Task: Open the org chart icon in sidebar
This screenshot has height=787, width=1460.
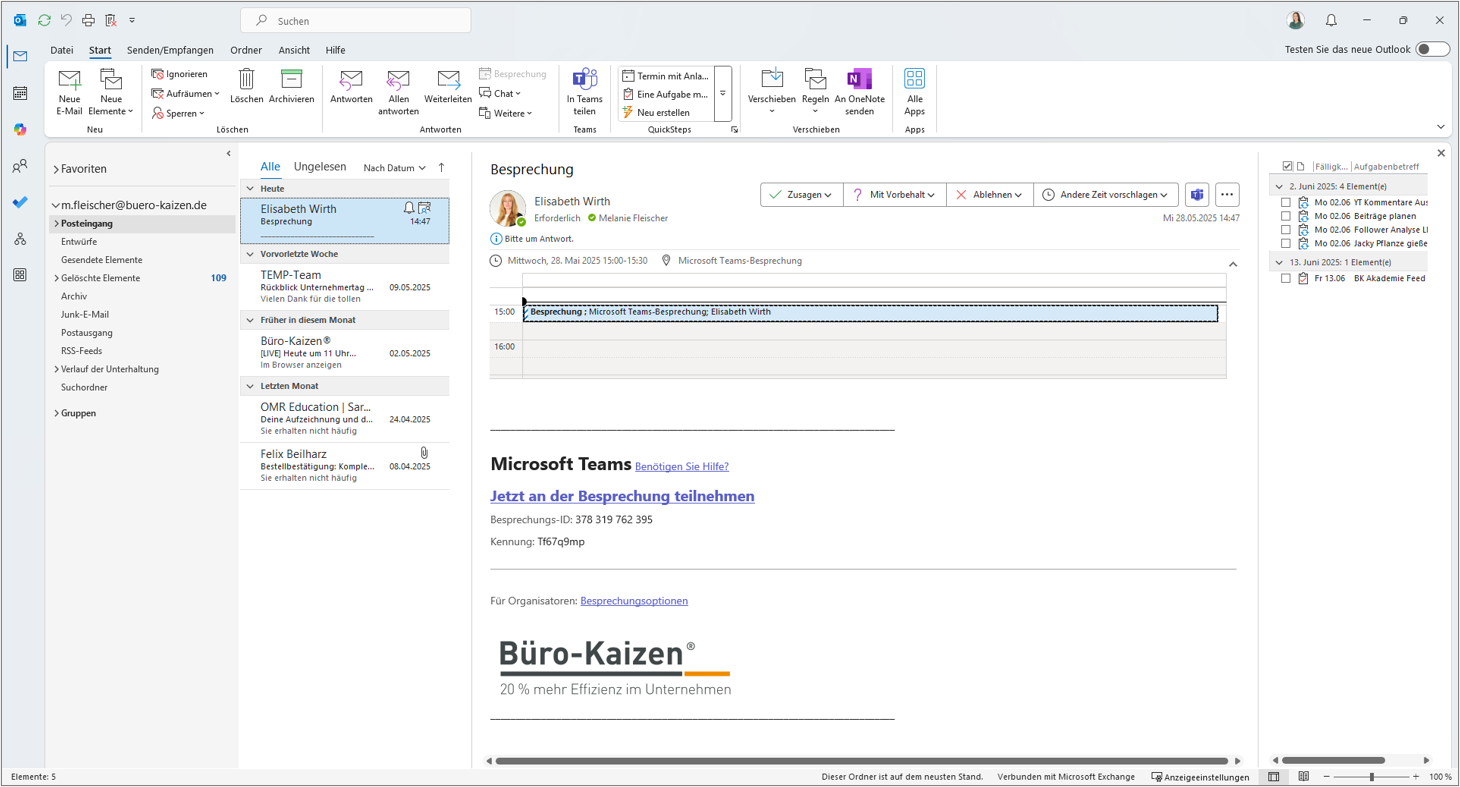Action: [x=20, y=239]
